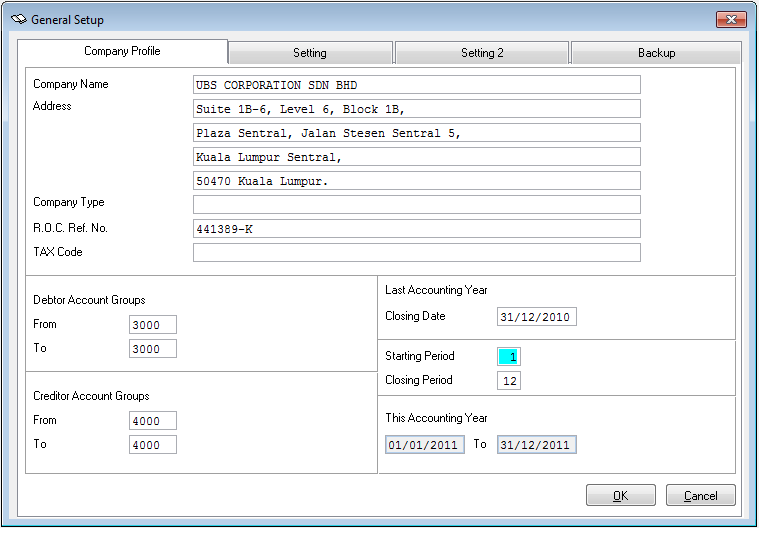Click the empty Company Type field

point(417,204)
